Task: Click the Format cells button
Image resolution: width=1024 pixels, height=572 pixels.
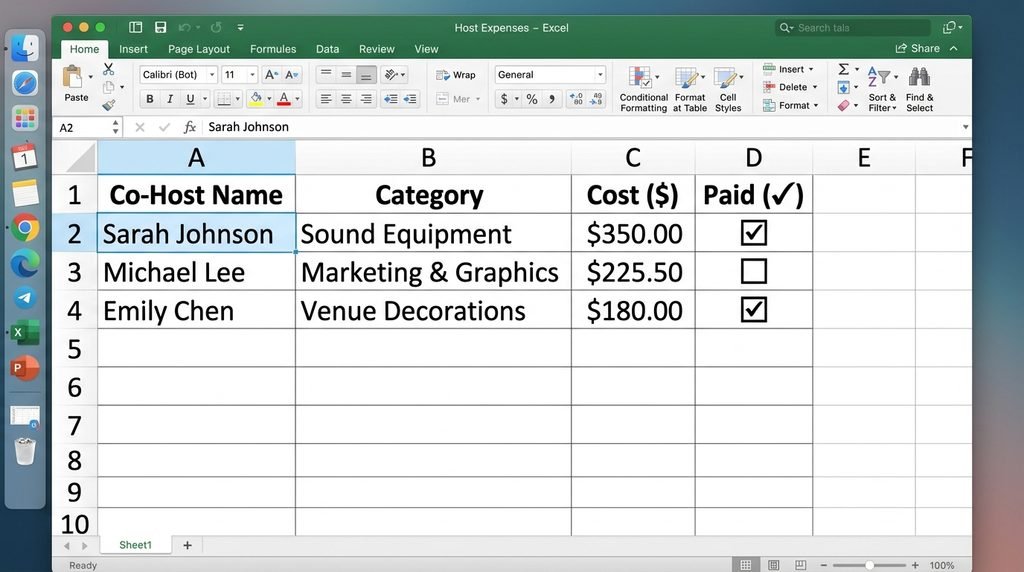Action: click(790, 105)
